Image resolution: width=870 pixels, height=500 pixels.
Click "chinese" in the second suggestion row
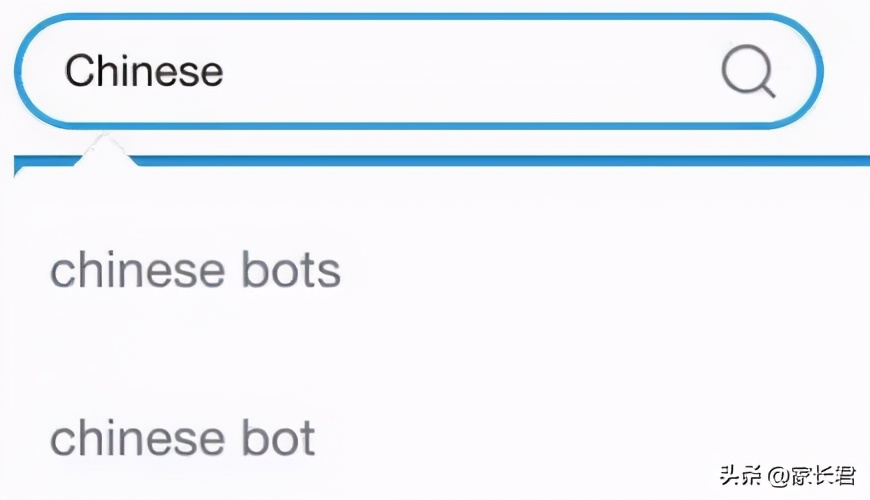(x=138, y=437)
